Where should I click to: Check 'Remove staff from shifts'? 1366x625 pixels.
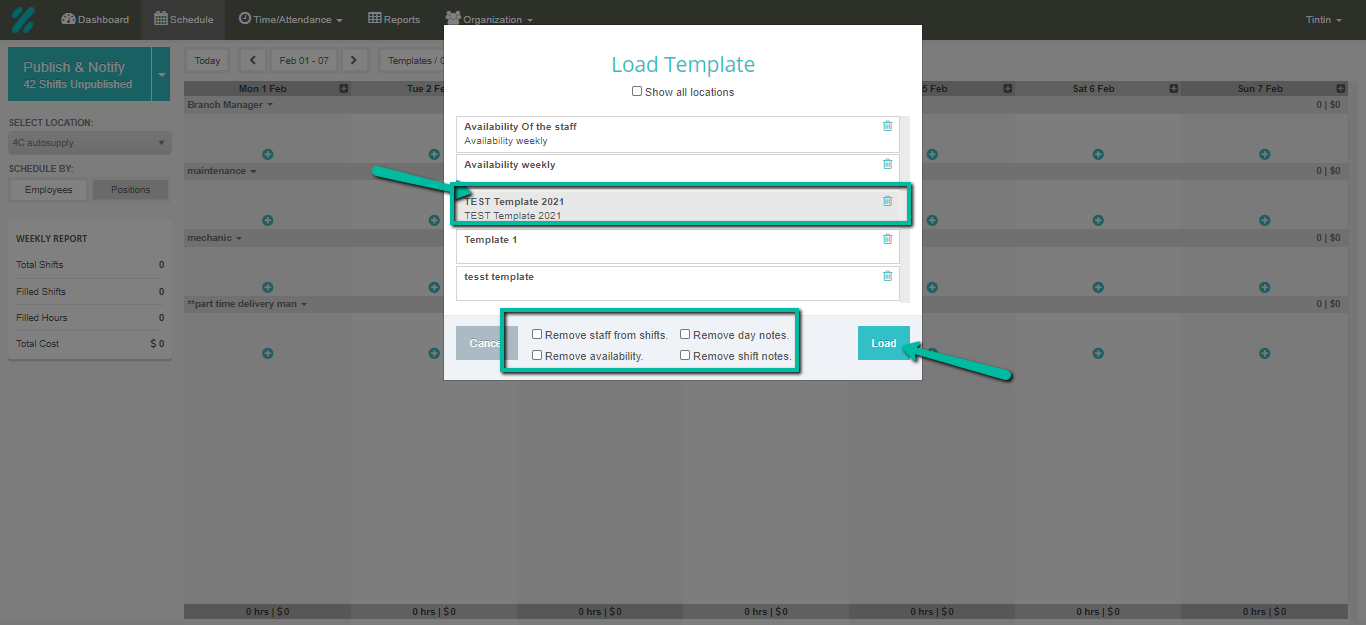click(x=537, y=335)
